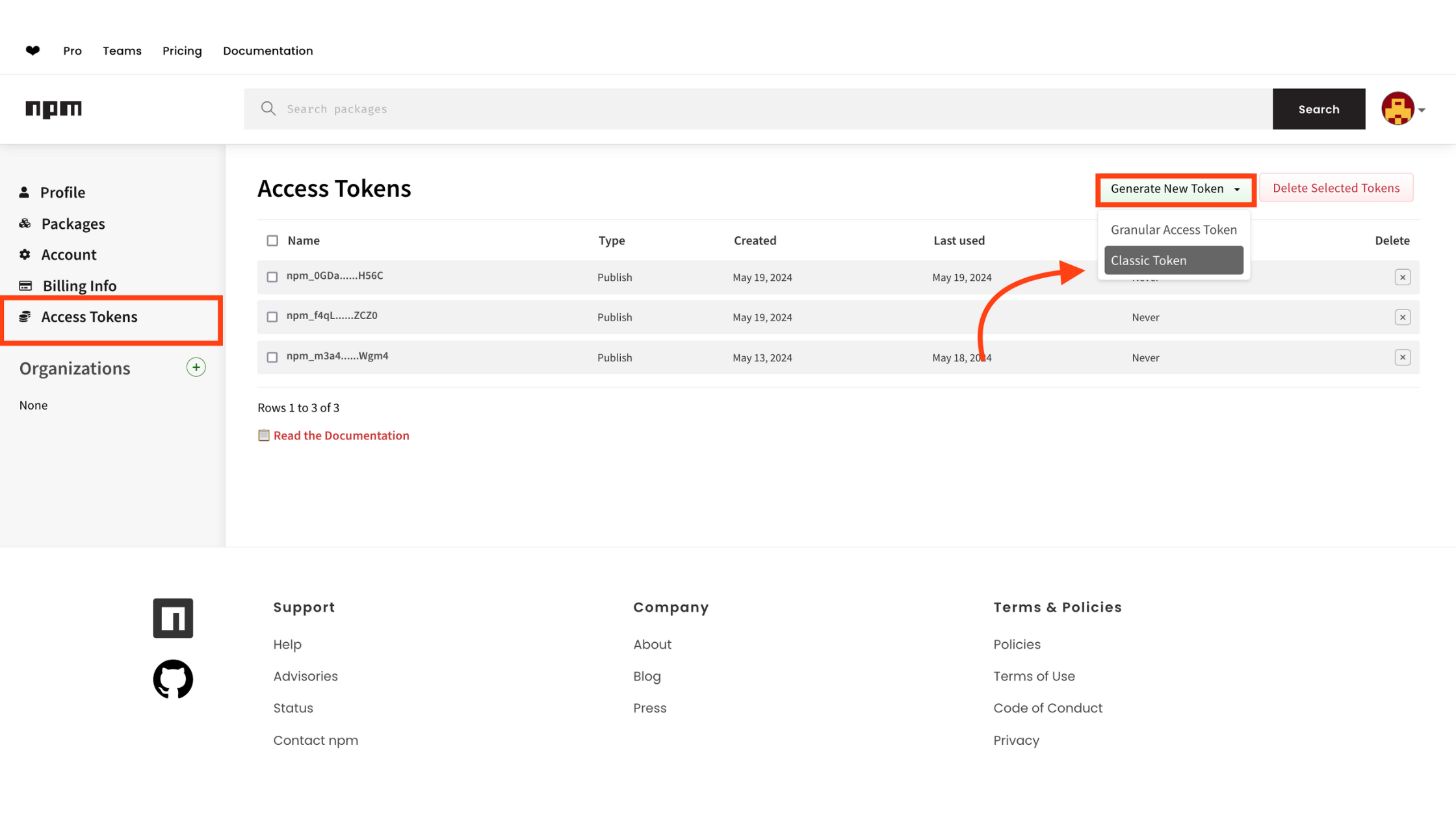Open the Terms of Use footer link
The image size is (1456, 819).
point(1033,676)
